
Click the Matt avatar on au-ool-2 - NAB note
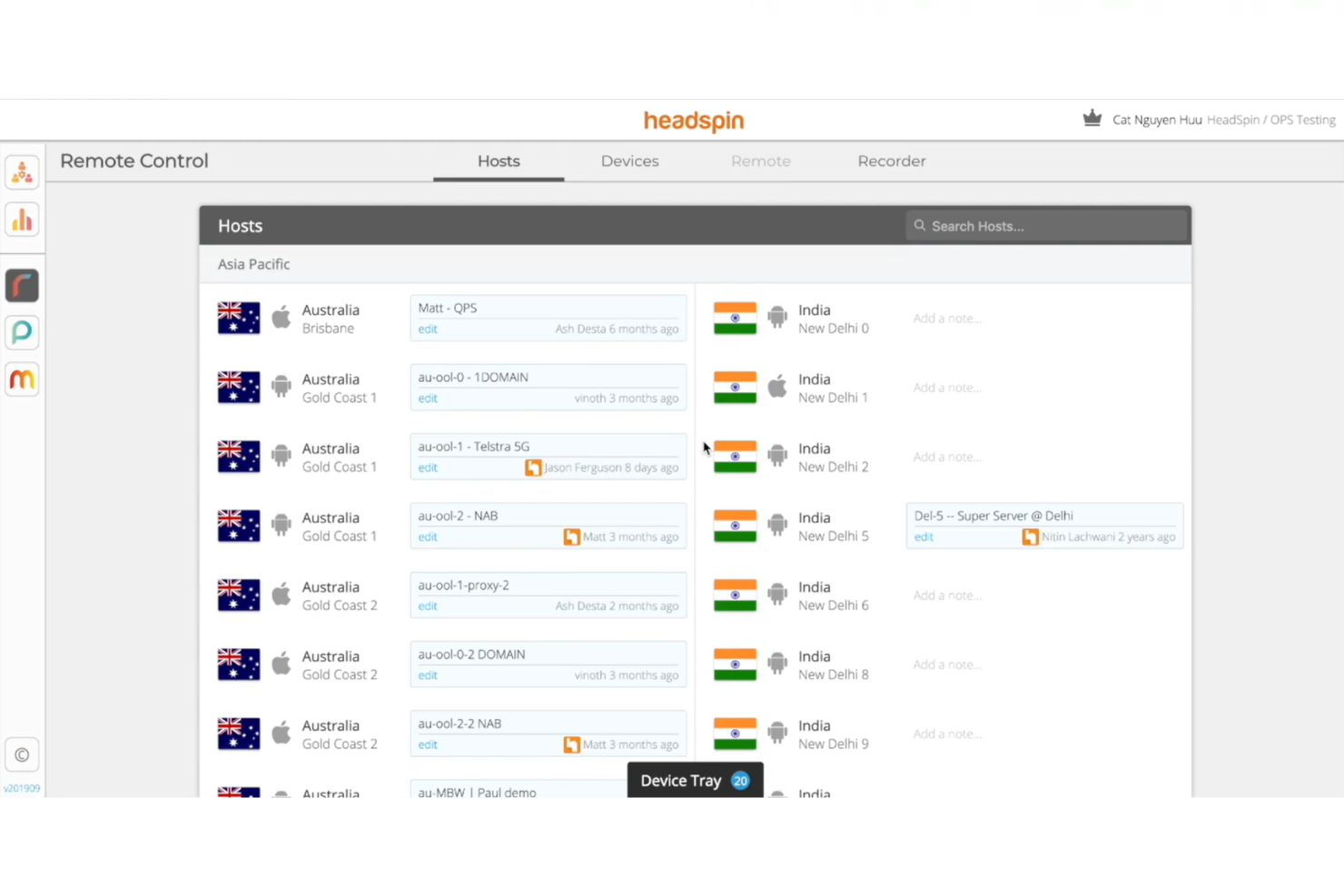tap(571, 537)
